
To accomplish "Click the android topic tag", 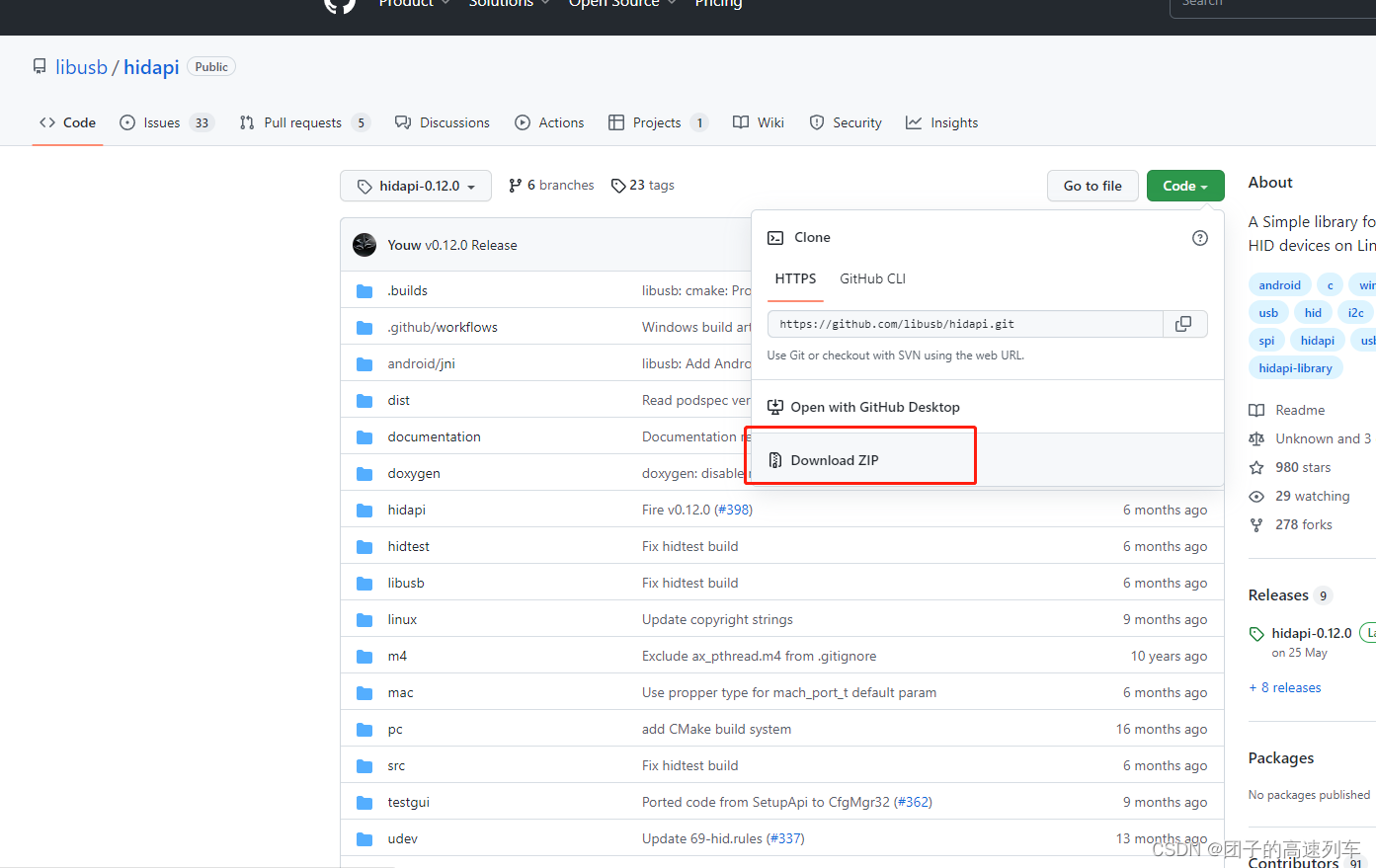I will click(x=1279, y=285).
